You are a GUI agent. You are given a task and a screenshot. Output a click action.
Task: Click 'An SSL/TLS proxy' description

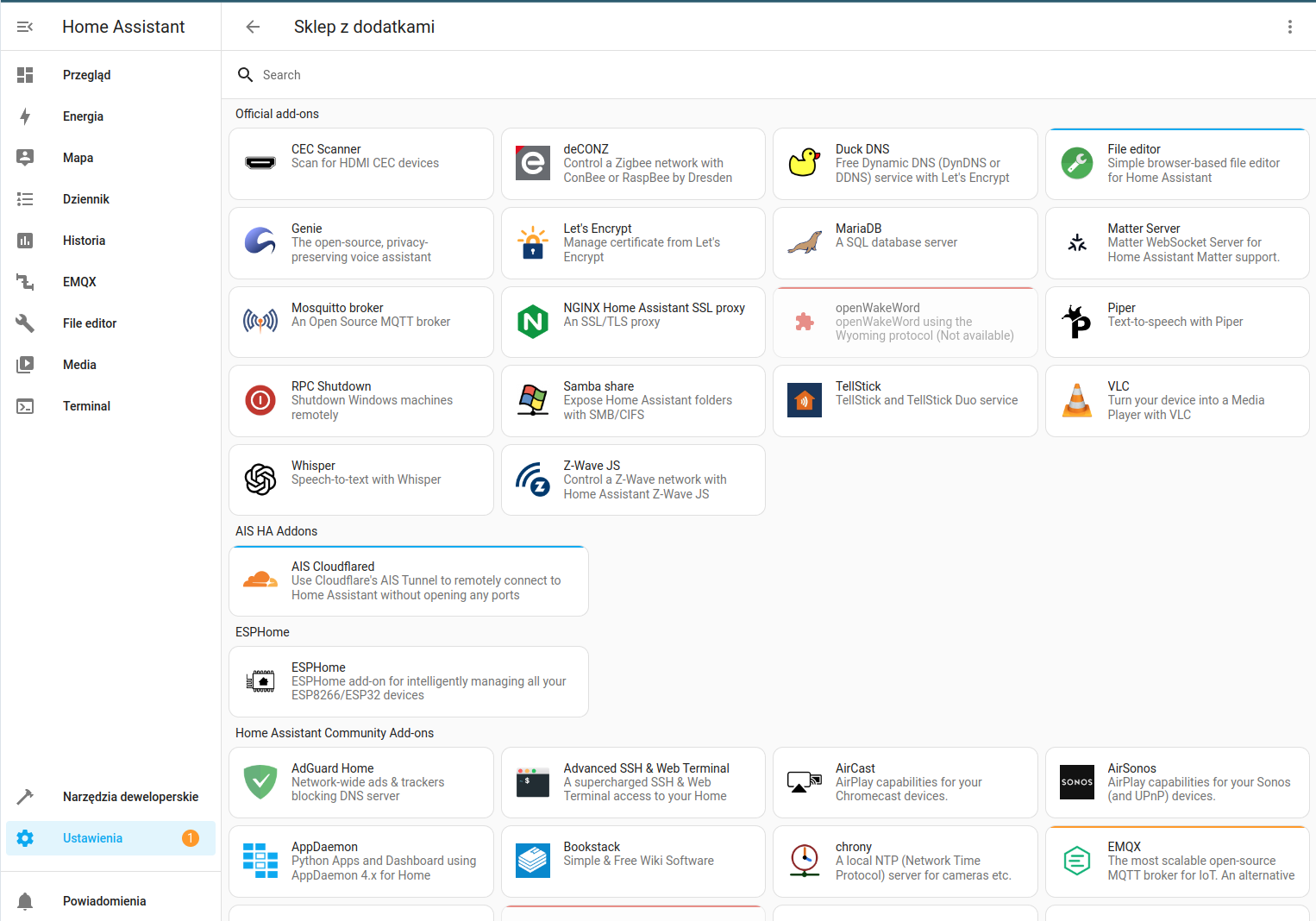(612, 322)
